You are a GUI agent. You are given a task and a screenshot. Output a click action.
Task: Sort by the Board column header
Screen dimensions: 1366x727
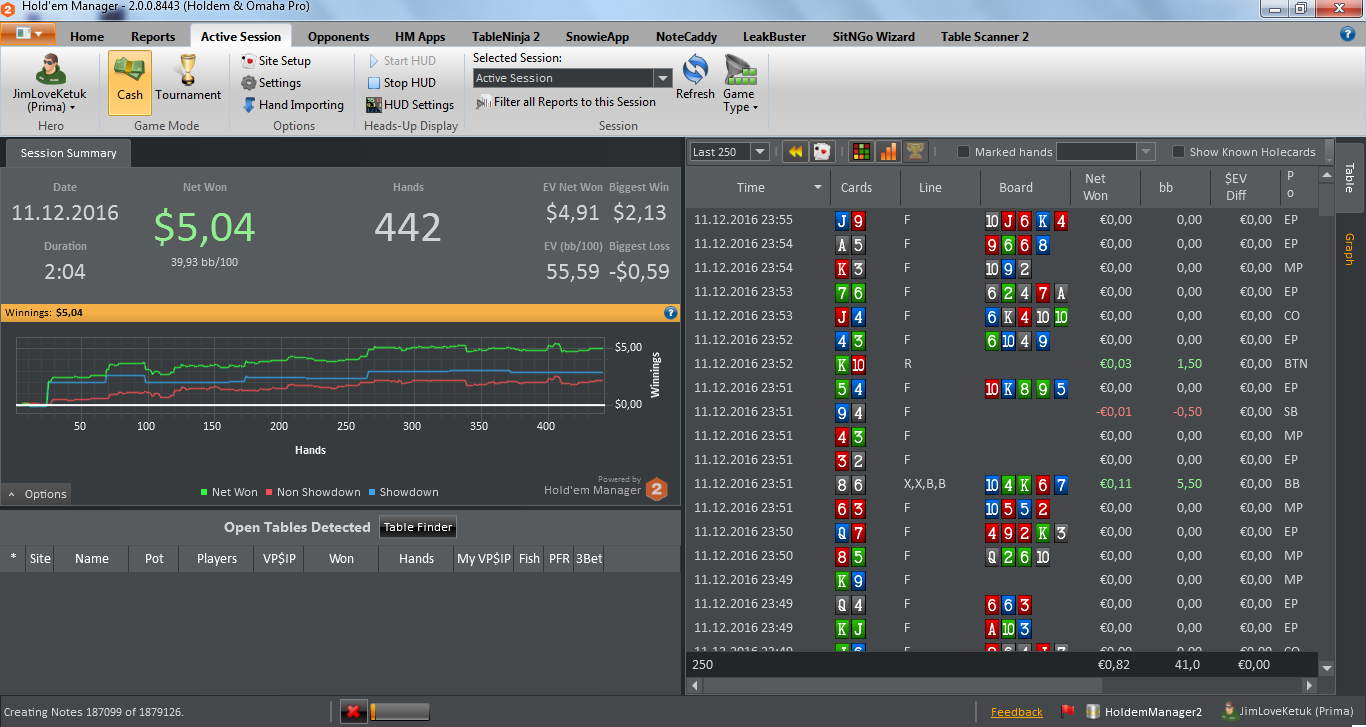click(x=1015, y=187)
